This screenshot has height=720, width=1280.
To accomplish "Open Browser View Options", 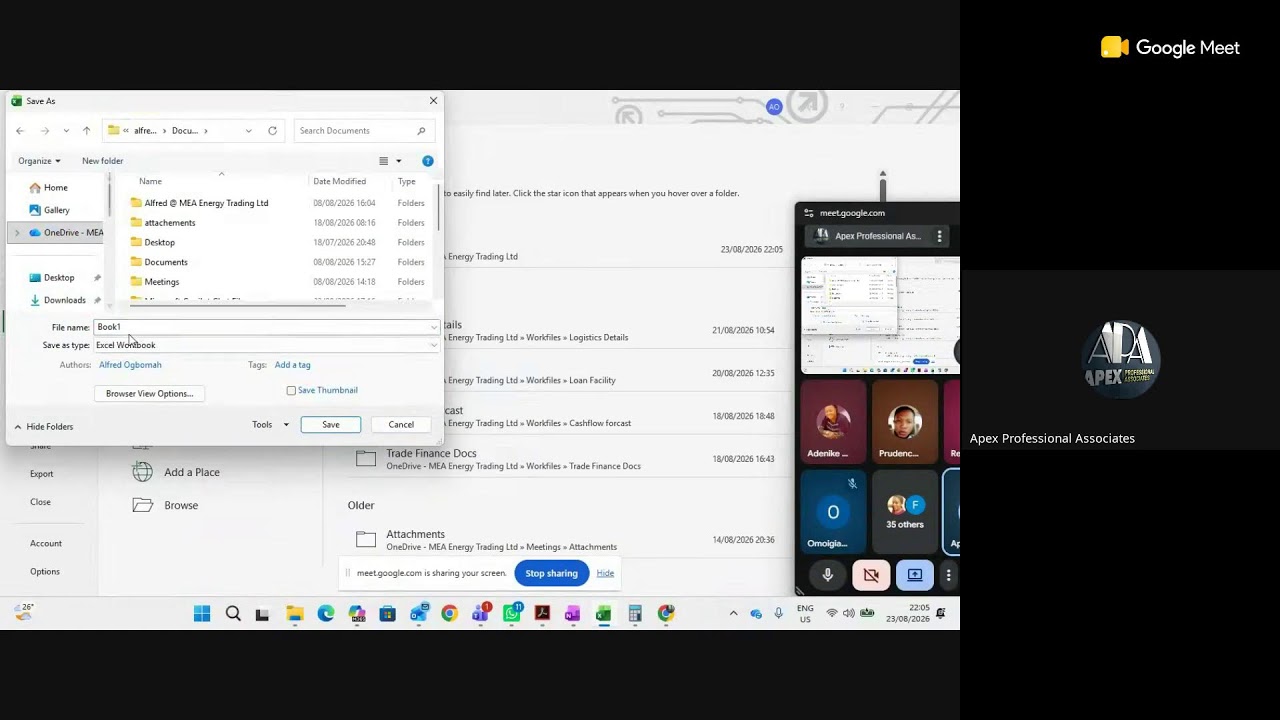I will coord(150,394).
